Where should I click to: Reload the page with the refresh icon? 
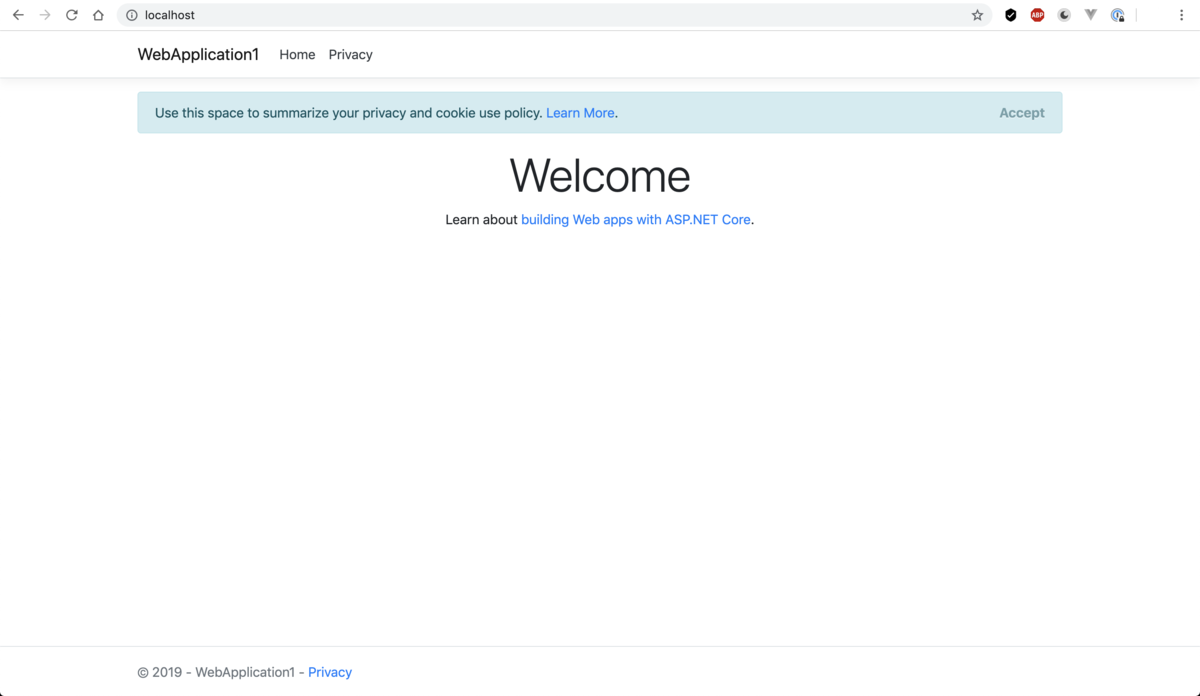pyautogui.click(x=72, y=15)
